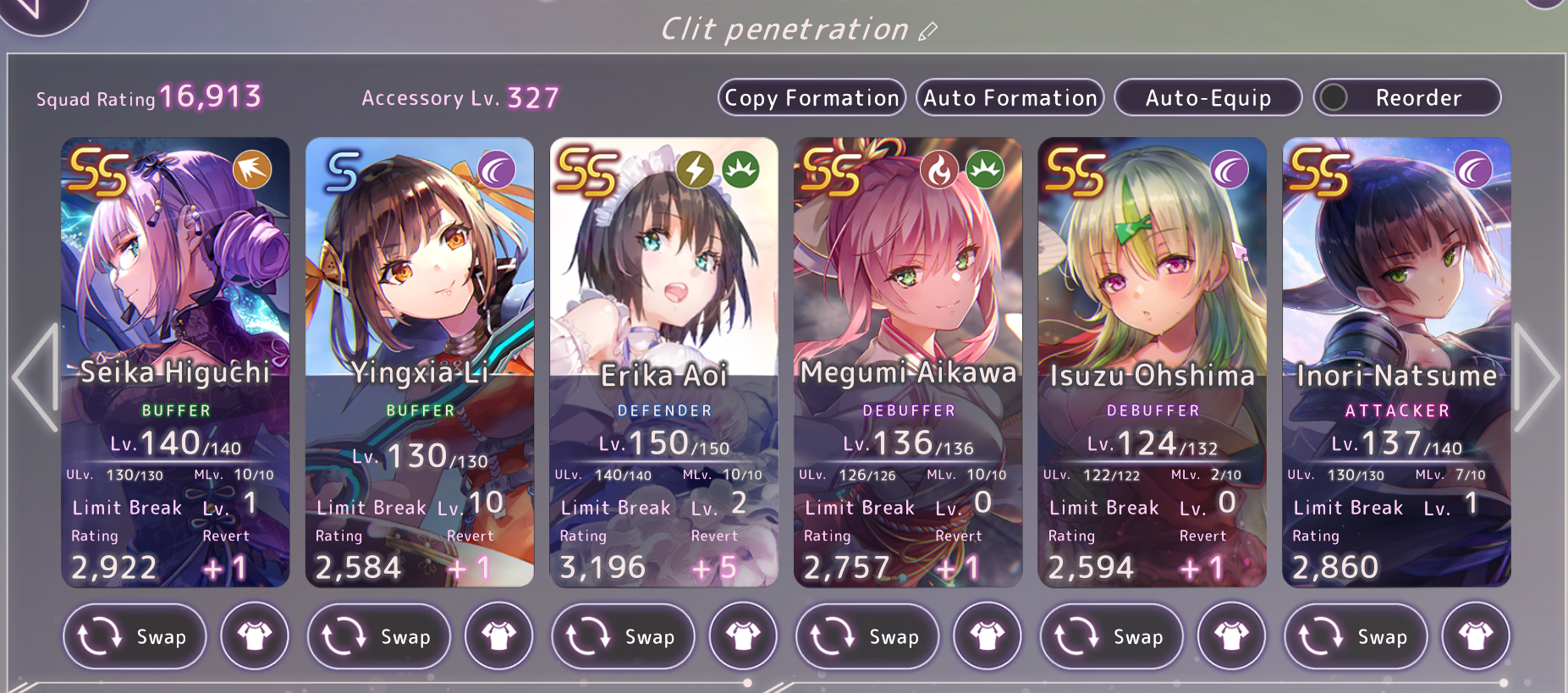Click the Auto Formation button
The height and width of the screenshot is (693, 1568).
(1010, 97)
